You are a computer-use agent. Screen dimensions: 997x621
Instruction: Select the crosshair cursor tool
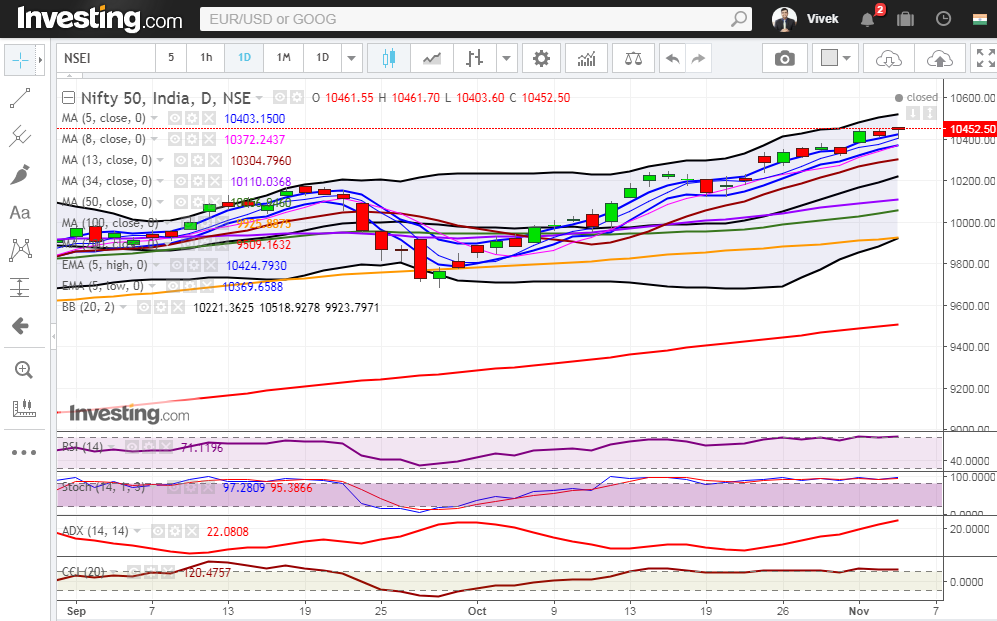20,60
